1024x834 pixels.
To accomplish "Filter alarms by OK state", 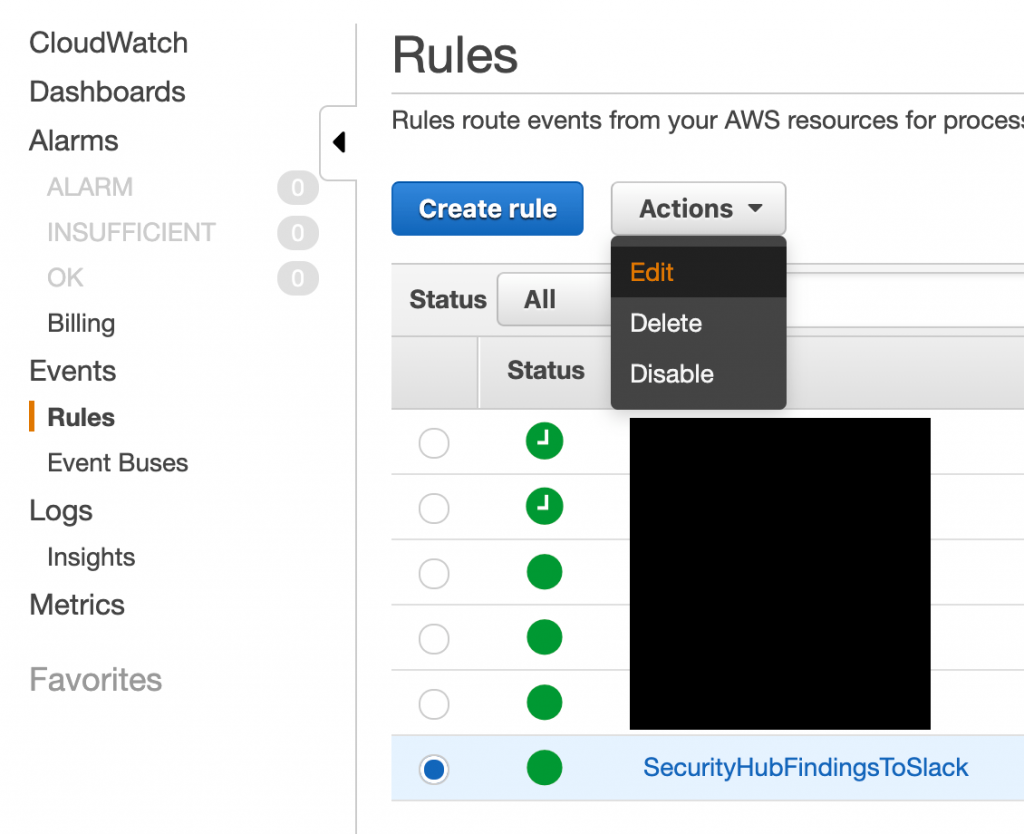I will point(65,278).
